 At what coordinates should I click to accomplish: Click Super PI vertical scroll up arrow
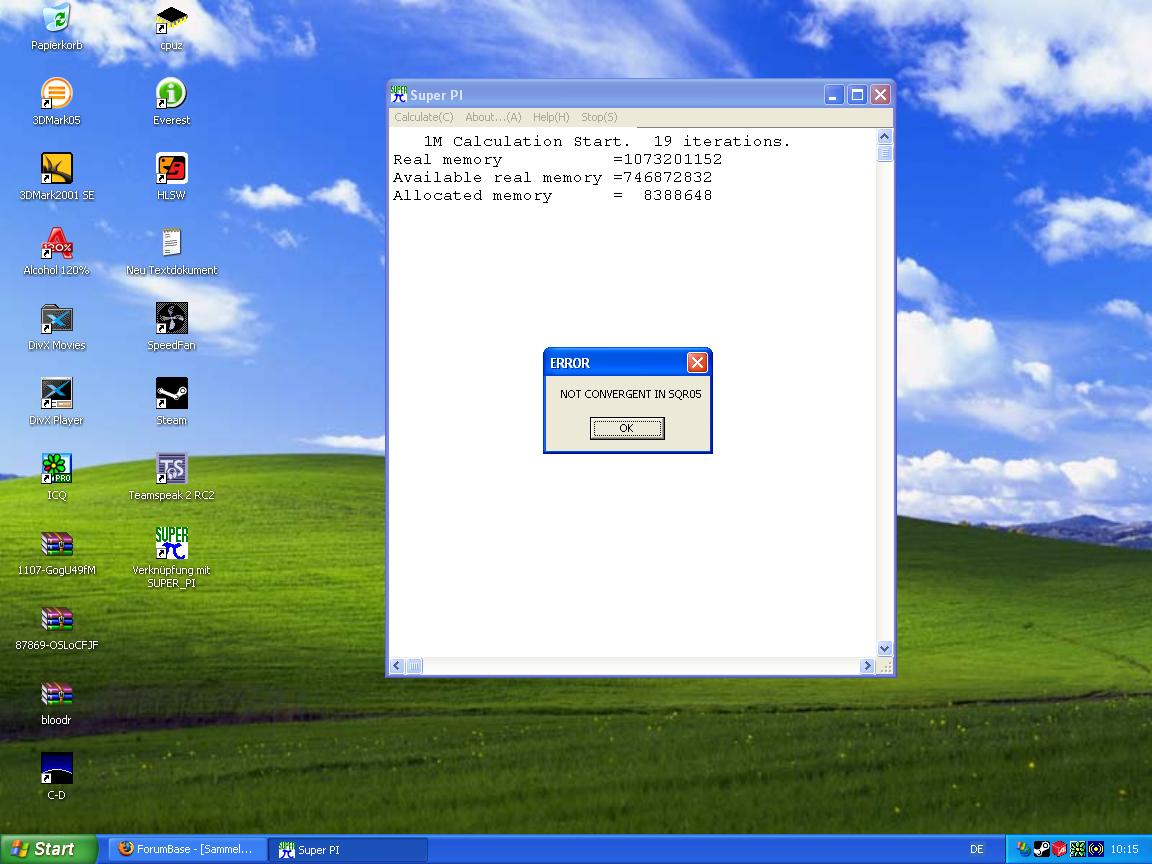885,137
